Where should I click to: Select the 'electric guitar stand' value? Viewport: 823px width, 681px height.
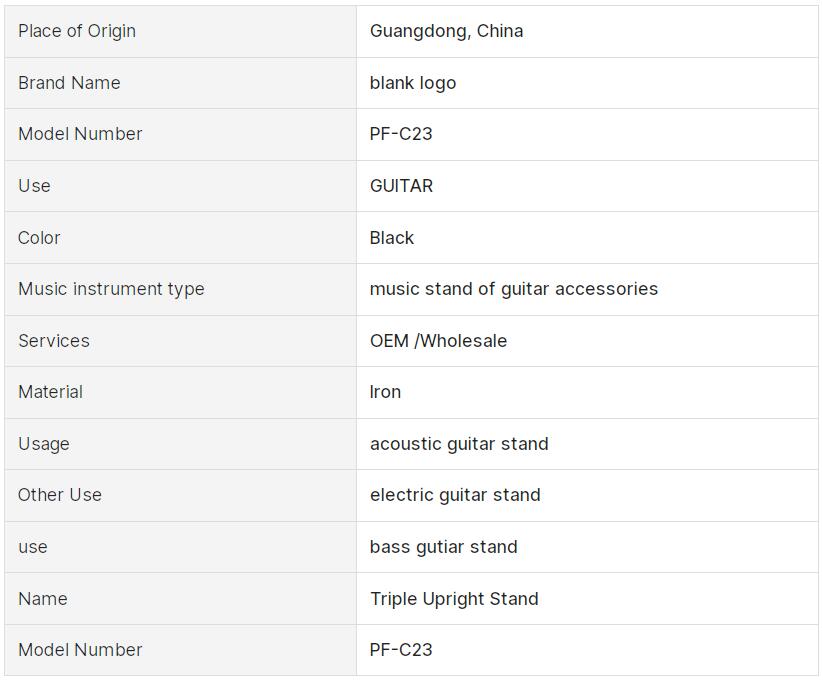[x=455, y=495]
